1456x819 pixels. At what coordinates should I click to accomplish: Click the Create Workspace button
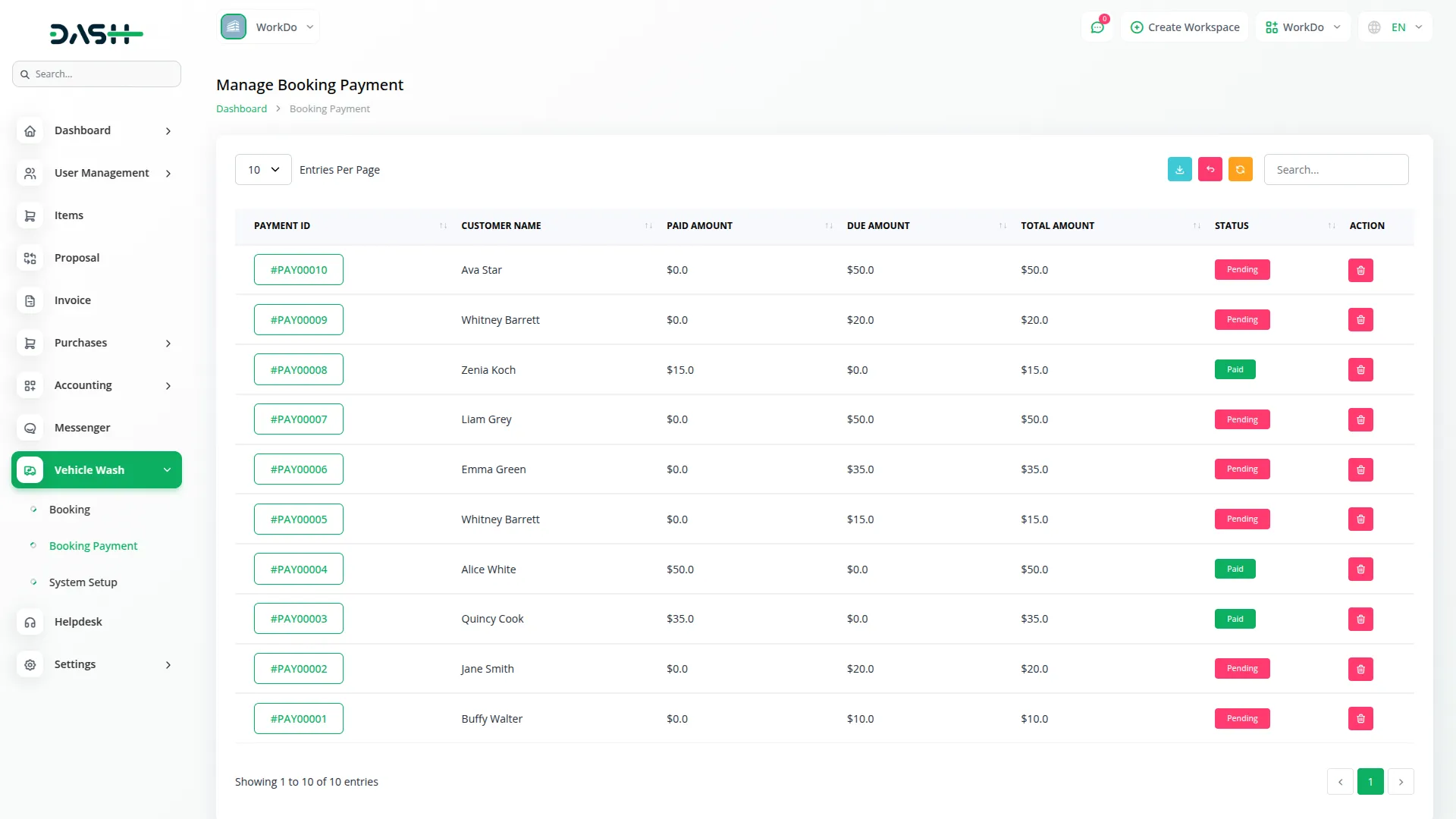pos(1185,27)
